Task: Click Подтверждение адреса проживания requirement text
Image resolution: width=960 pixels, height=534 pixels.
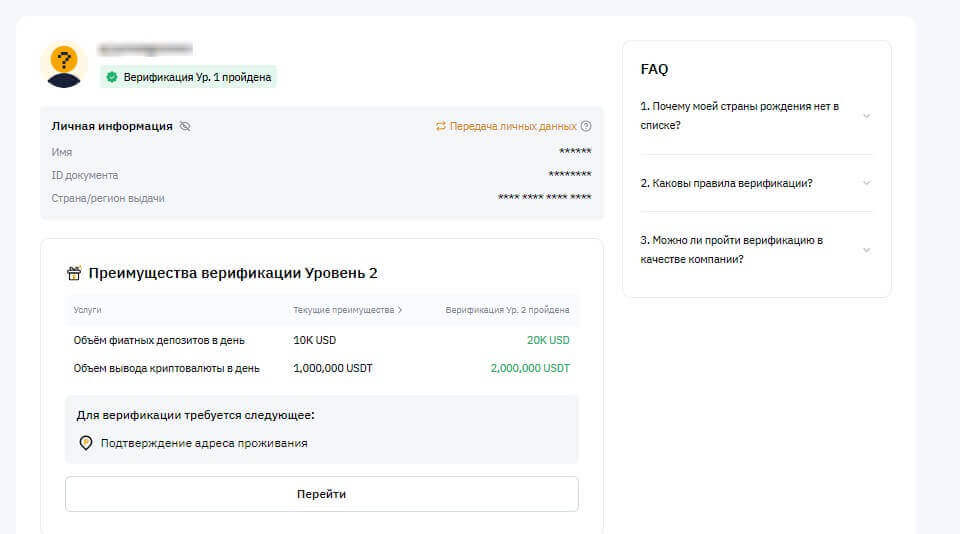Action: pyautogui.click(x=204, y=443)
